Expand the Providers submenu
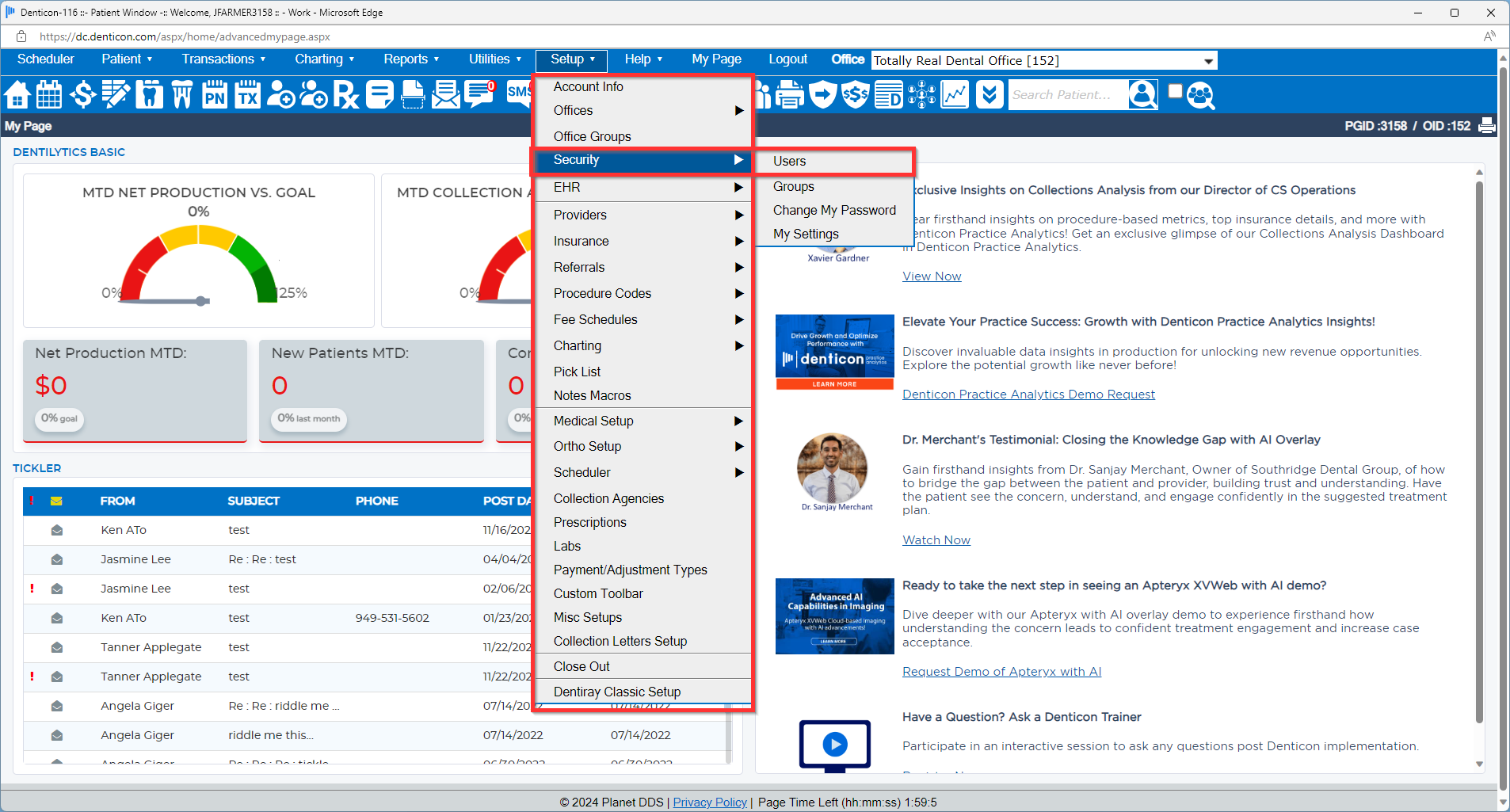 pos(643,215)
